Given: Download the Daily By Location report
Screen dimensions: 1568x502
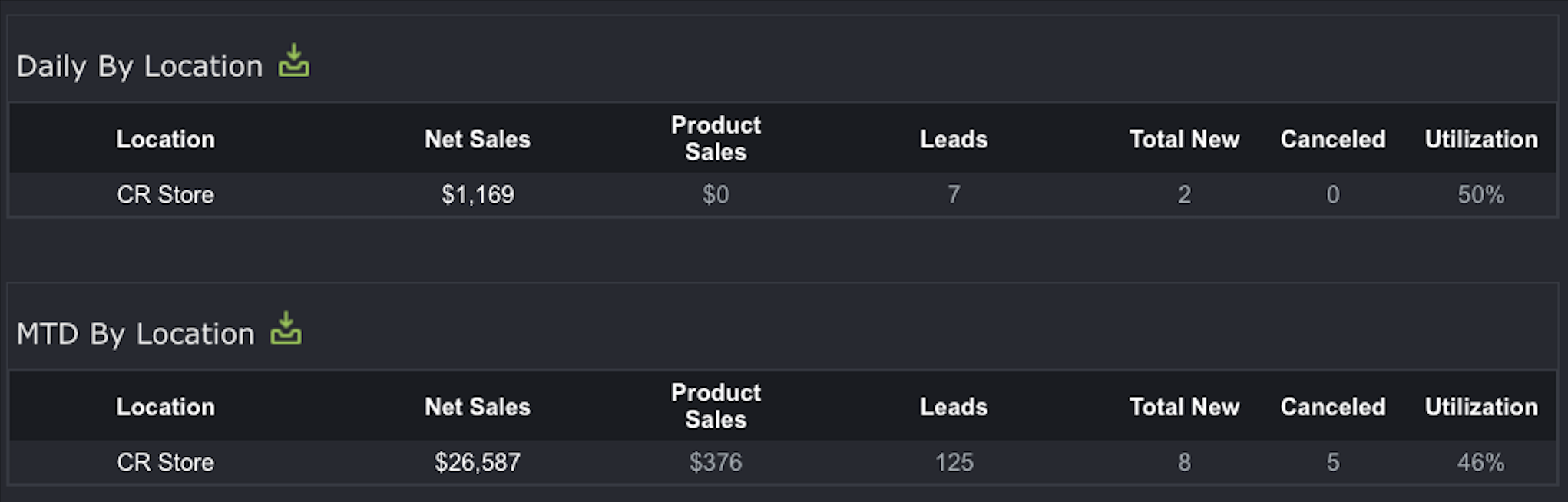Looking at the screenshot, I should 293,61.
